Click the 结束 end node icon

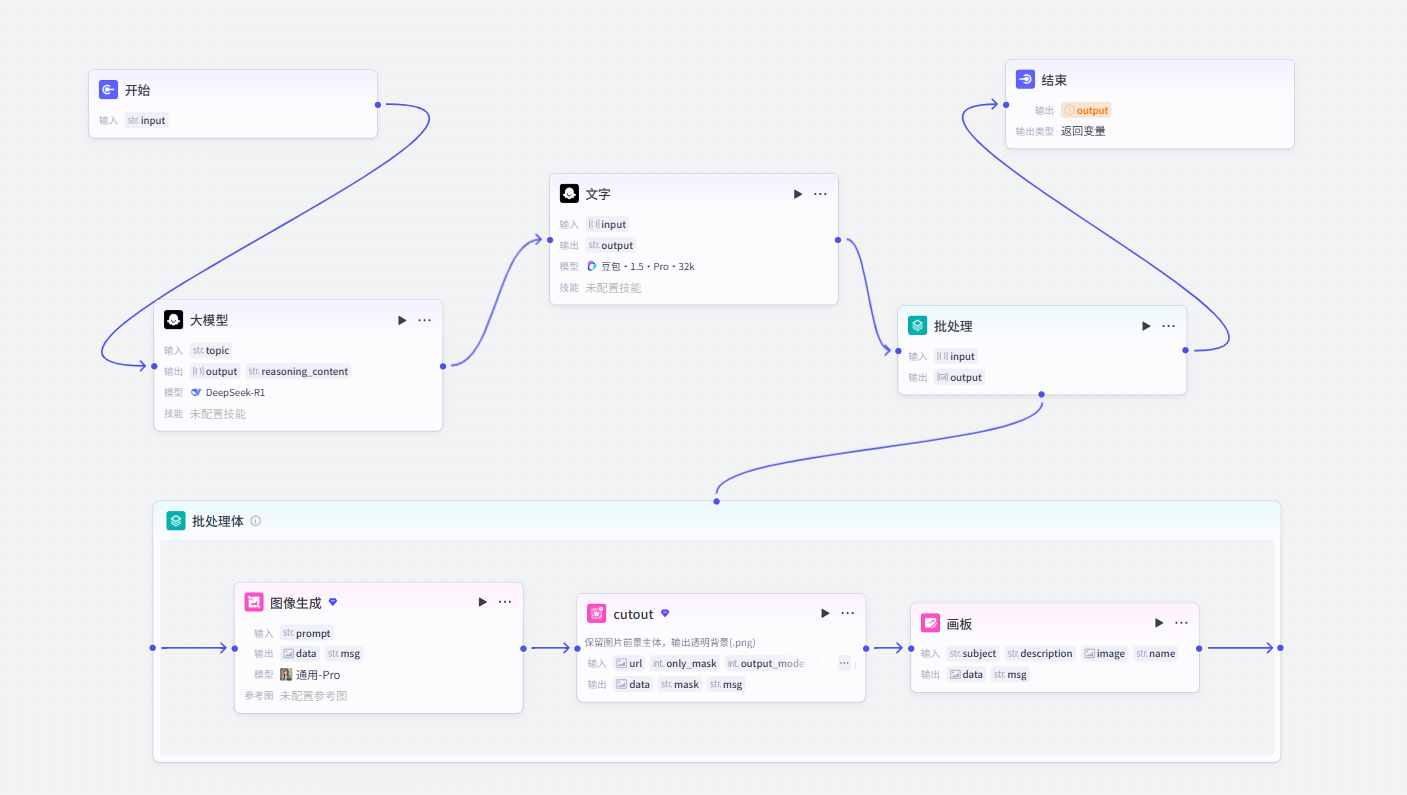pyautogui.click(x=1025, y=80)
